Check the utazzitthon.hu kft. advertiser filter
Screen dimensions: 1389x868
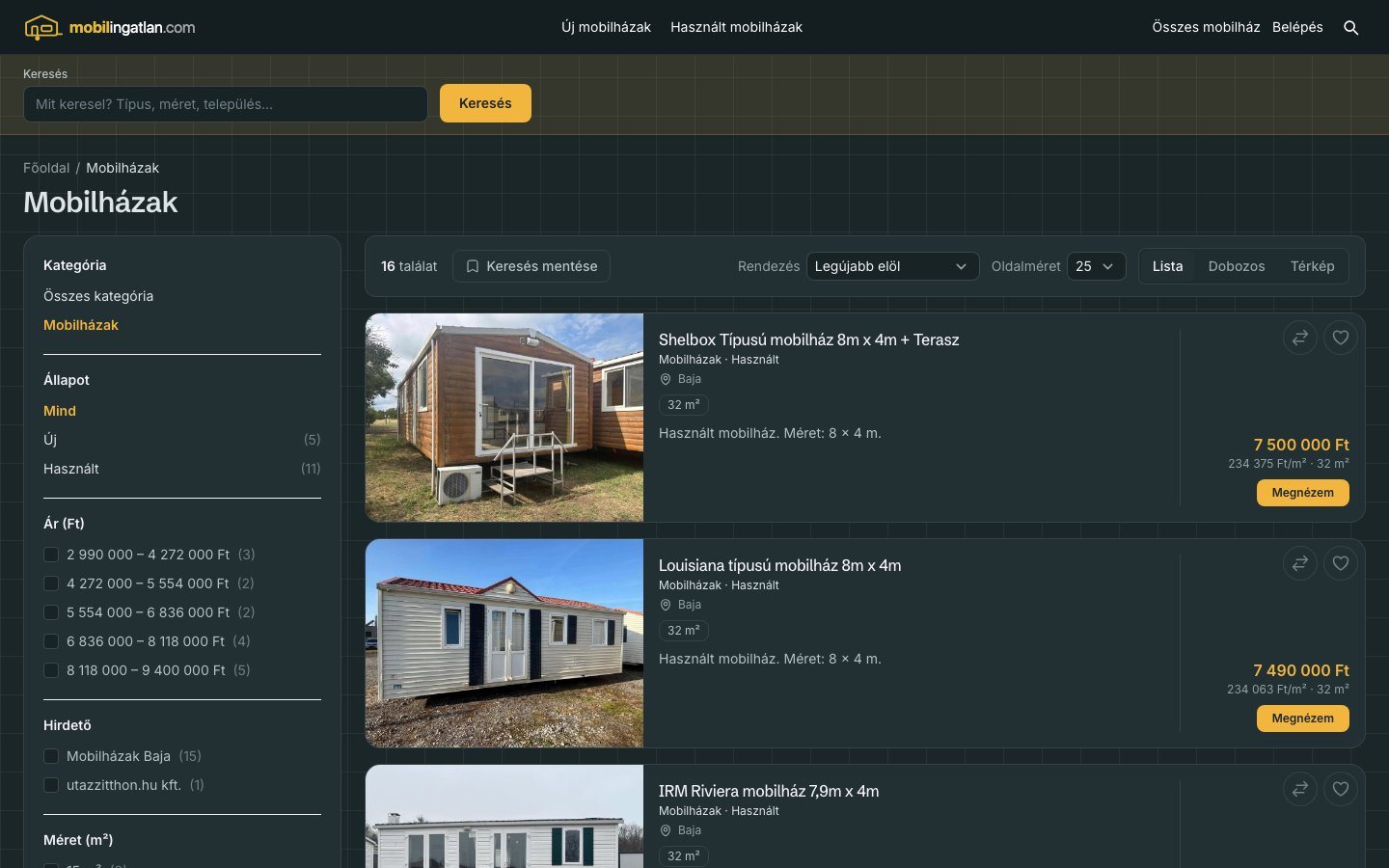[x=51, y=785]
